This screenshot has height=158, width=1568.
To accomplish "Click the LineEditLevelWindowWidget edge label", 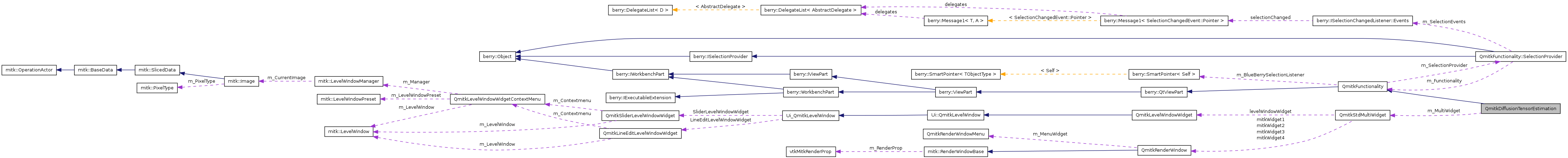I will pos(721,120).
